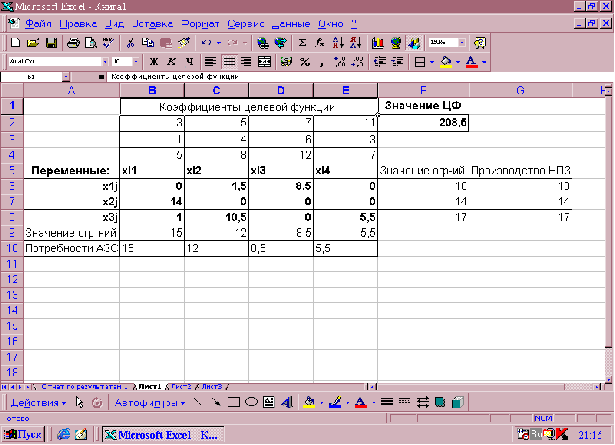
Task: Increase decimal places
Action: [340, 62]
